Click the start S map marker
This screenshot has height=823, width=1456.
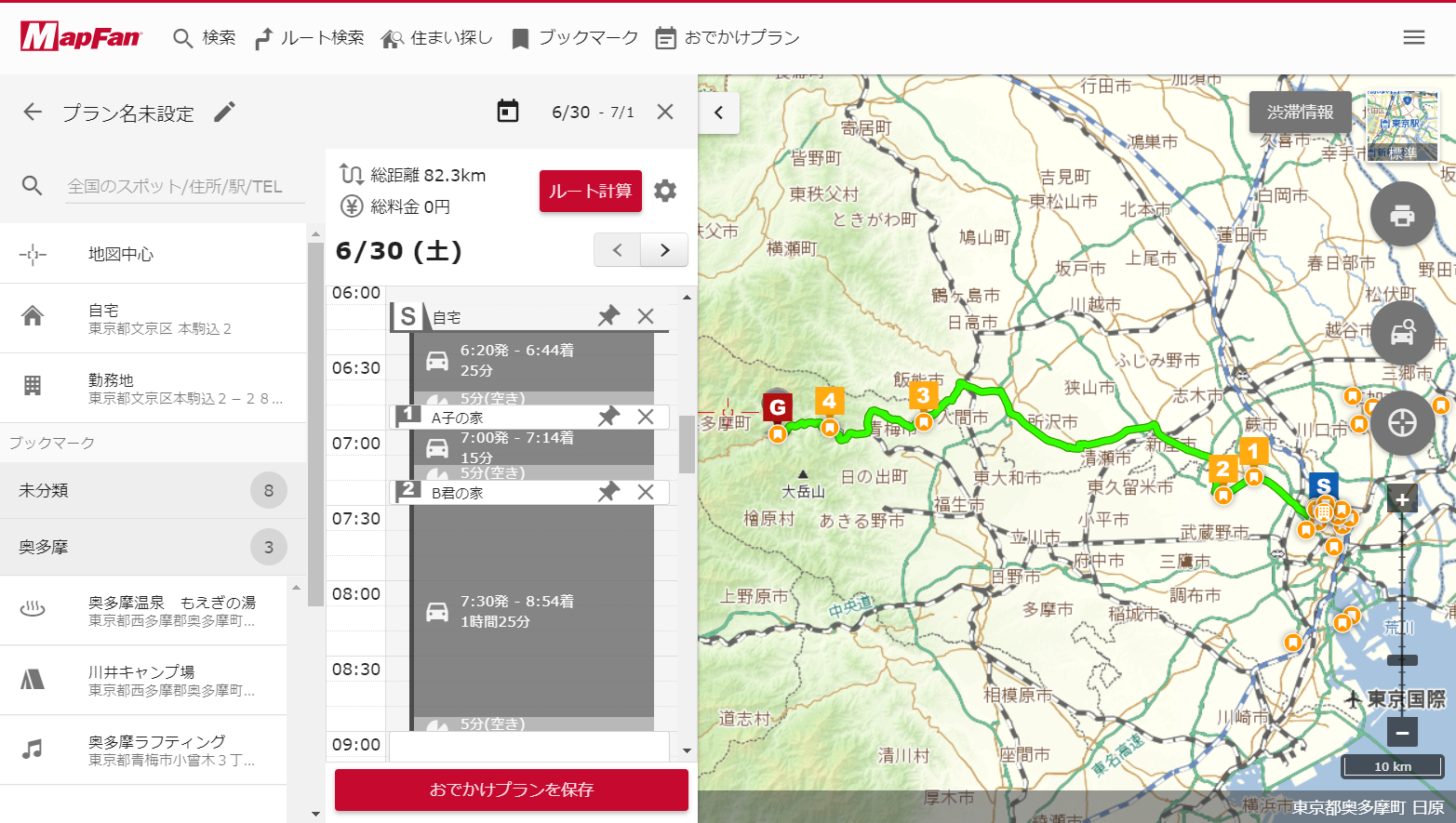(x=1323, y=486)
